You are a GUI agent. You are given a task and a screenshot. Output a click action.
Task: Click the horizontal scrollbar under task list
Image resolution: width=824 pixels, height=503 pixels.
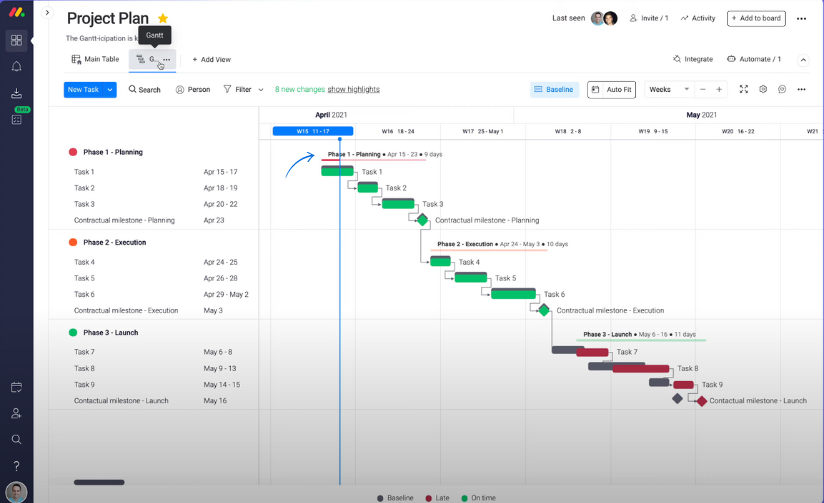tap(99, 482)
